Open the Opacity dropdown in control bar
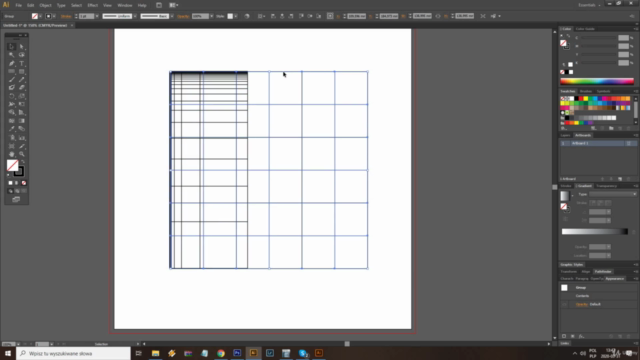Viewport: 640px width, 360px height. [211, 16]
